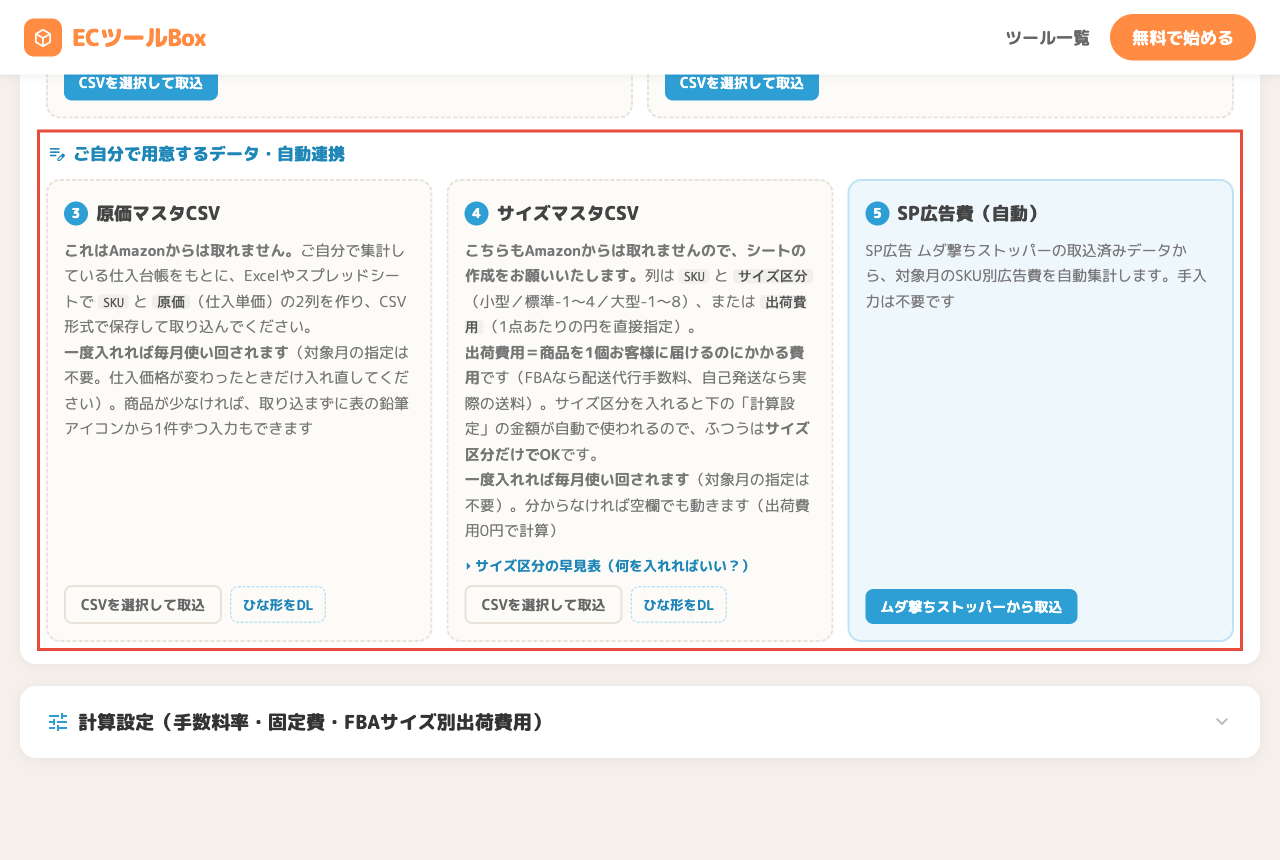Click the ECツールBox brand name text

[139, 38]
